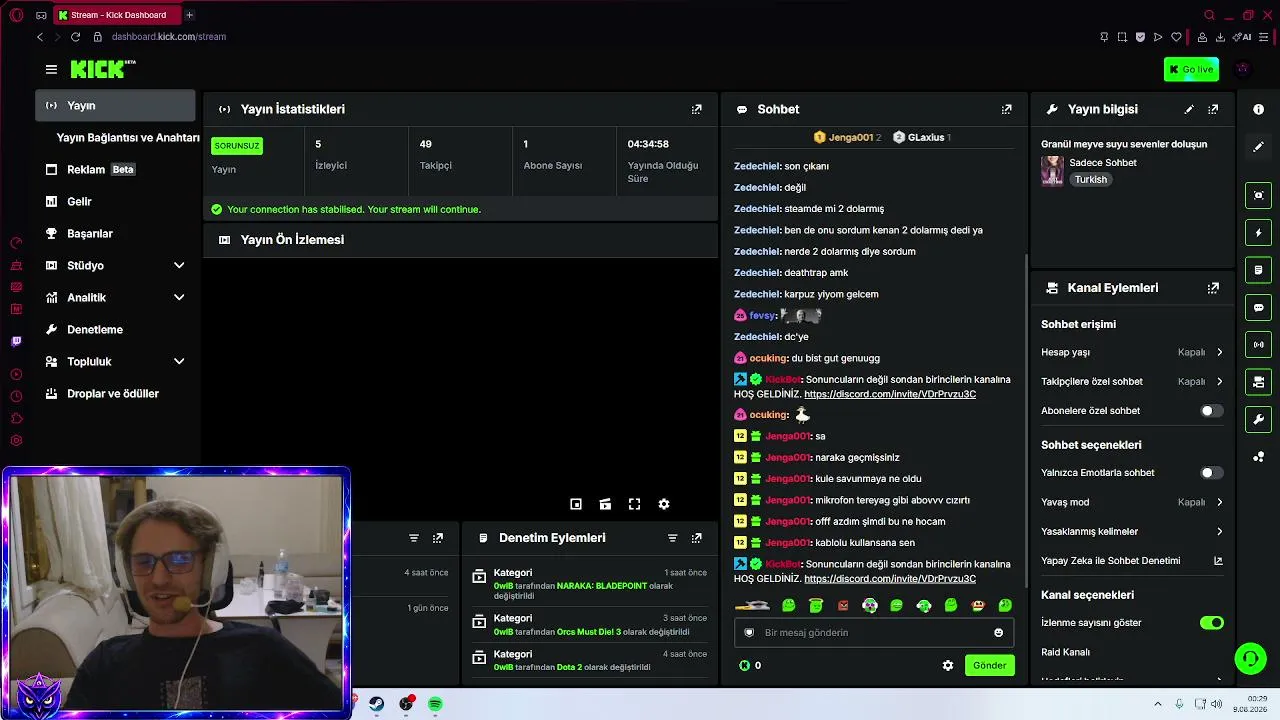Viewport: 1280px width, 720px height.
Task: Open Yavaş mod options
Action: point(1132,502)
